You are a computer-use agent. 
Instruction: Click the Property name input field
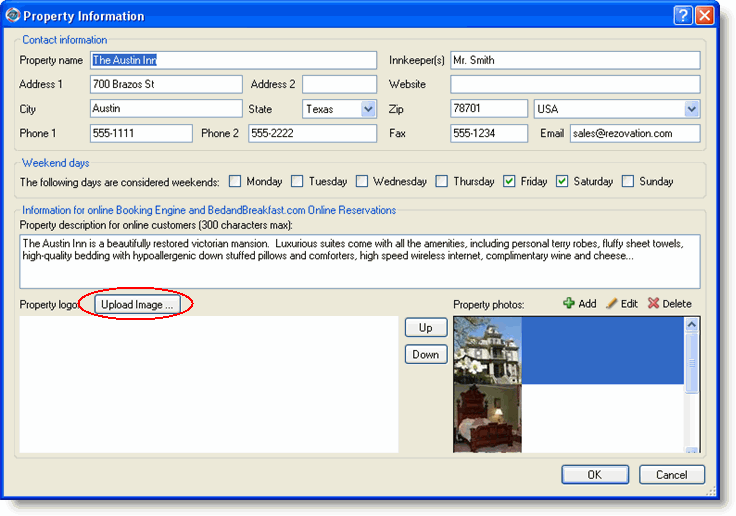tap(232, 60)
